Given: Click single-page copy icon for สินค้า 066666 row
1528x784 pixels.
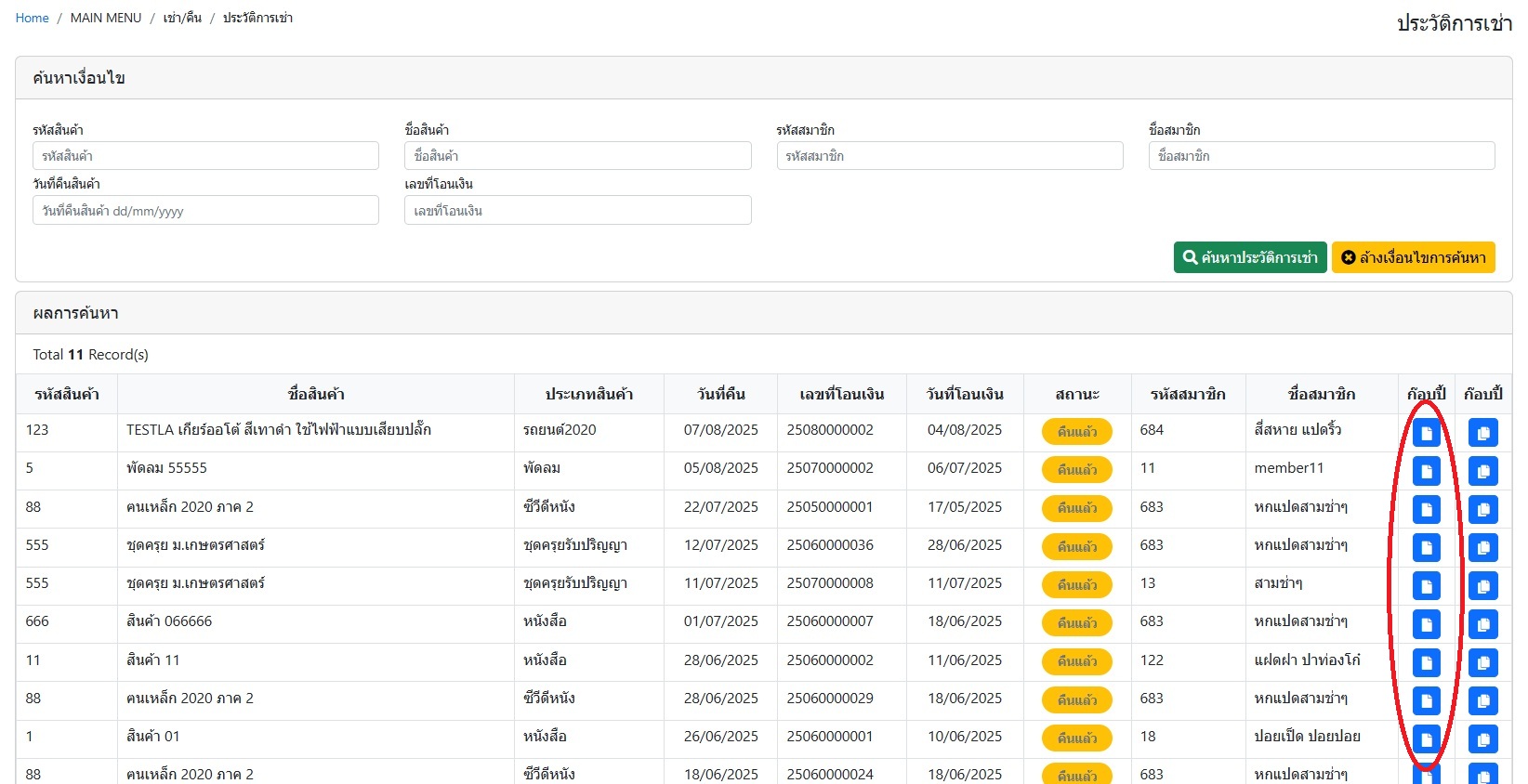Looking at the screenshot, I should pyautogui.click(x=1426, y=624).
